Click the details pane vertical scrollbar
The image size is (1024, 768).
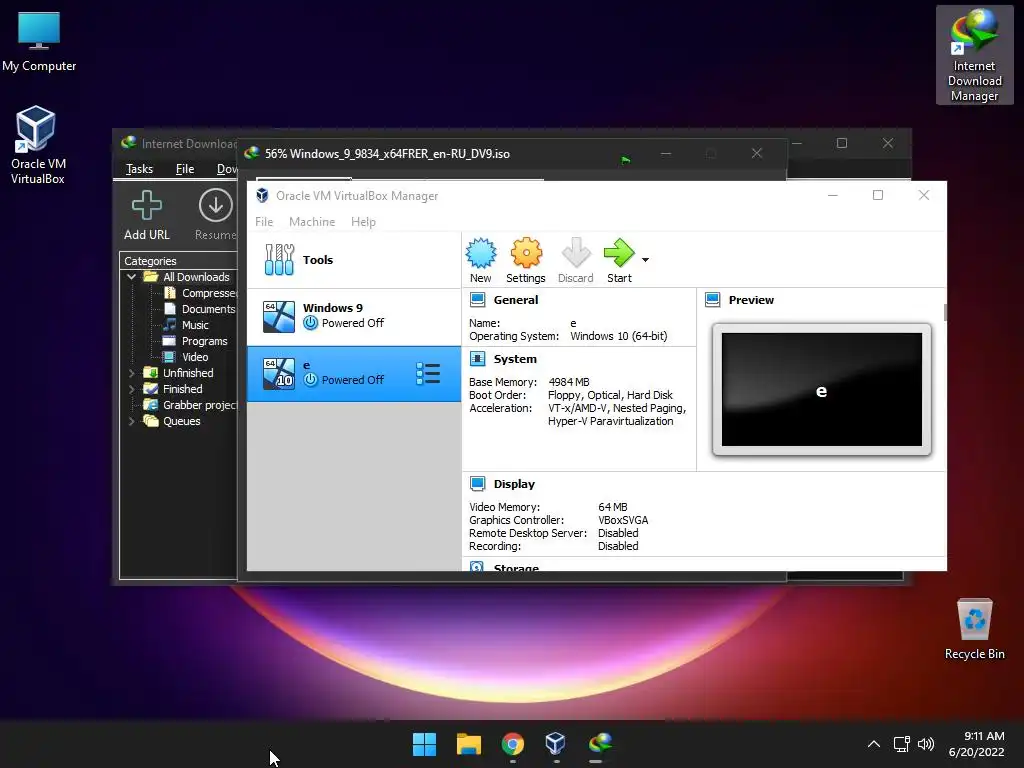tap(944, 312)
